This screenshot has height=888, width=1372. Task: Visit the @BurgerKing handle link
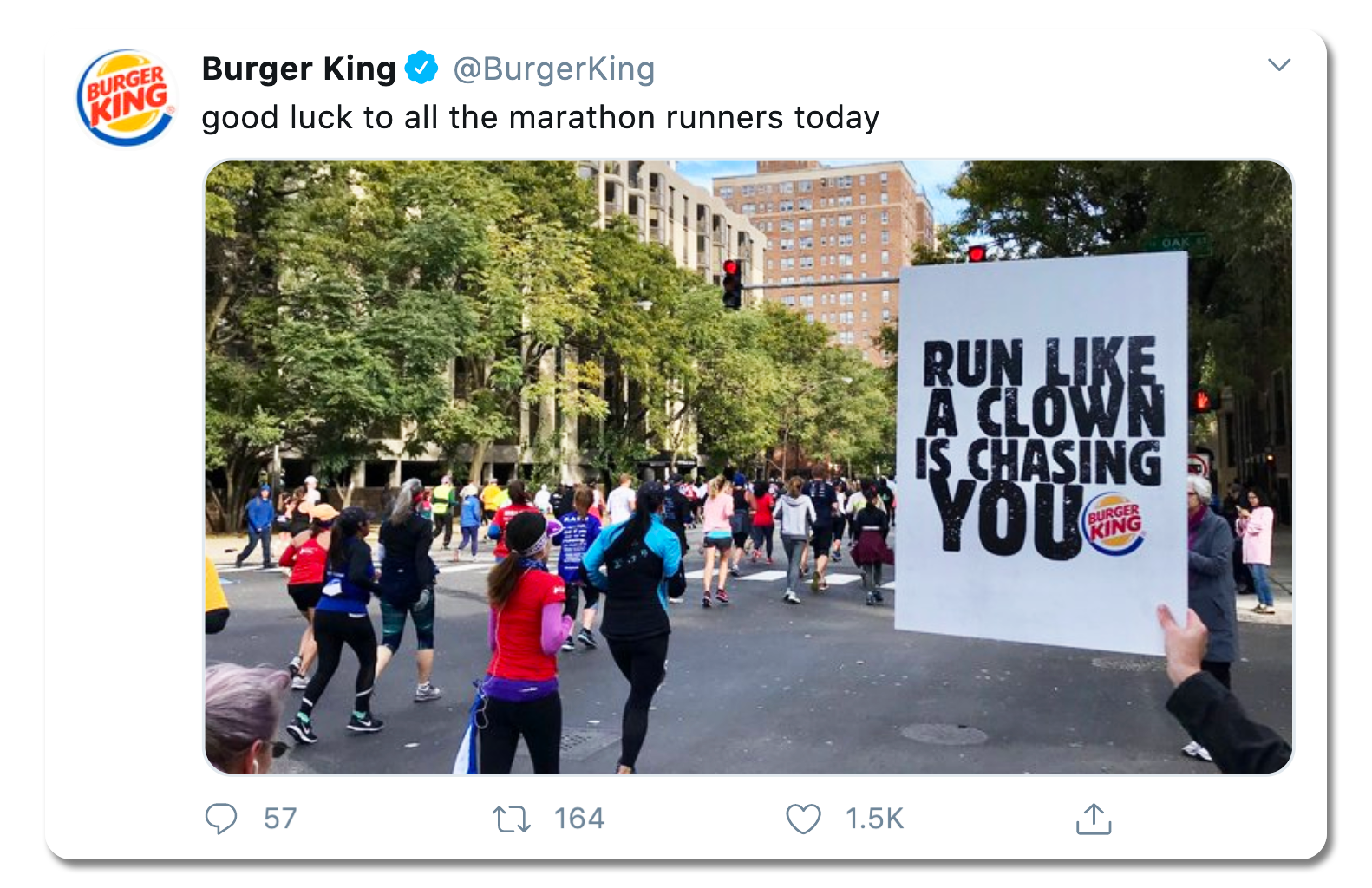[554, 69]
